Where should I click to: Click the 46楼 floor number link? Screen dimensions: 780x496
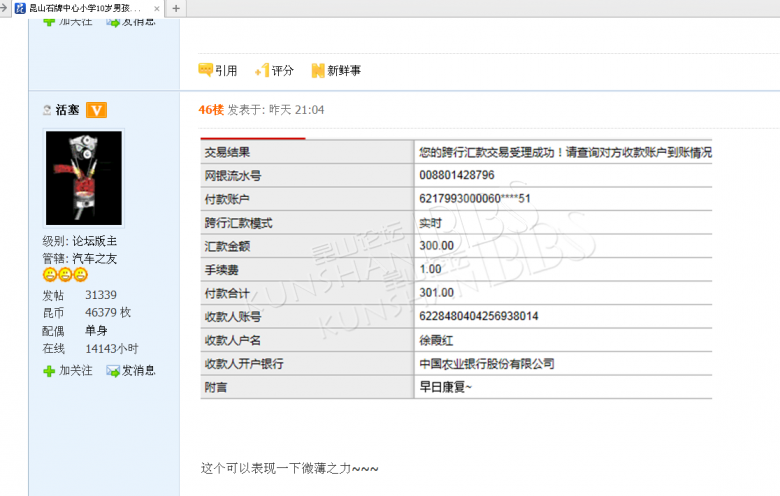[x=211, y=110]
